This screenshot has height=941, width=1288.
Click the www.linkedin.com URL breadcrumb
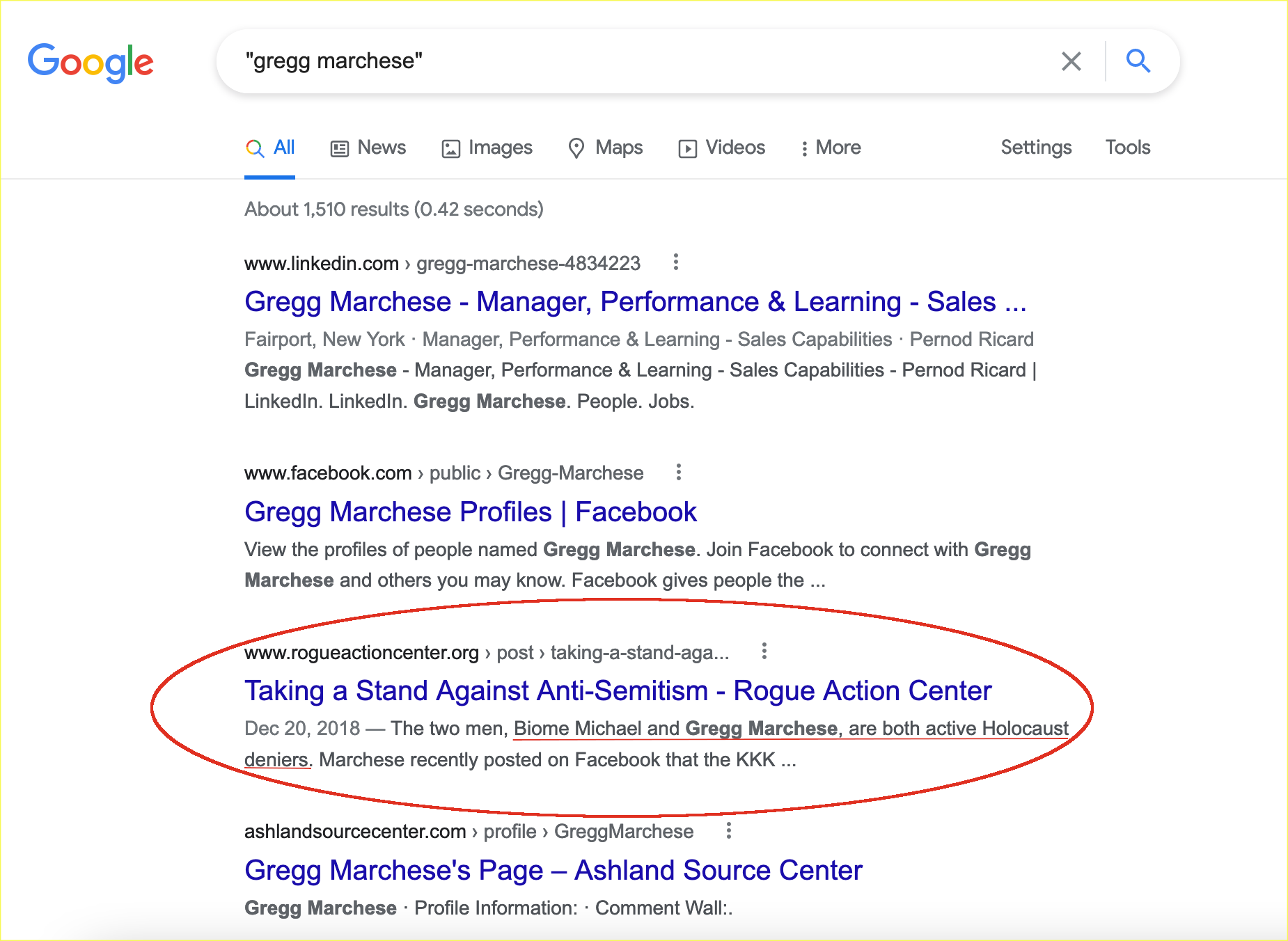tap(442, 263)
